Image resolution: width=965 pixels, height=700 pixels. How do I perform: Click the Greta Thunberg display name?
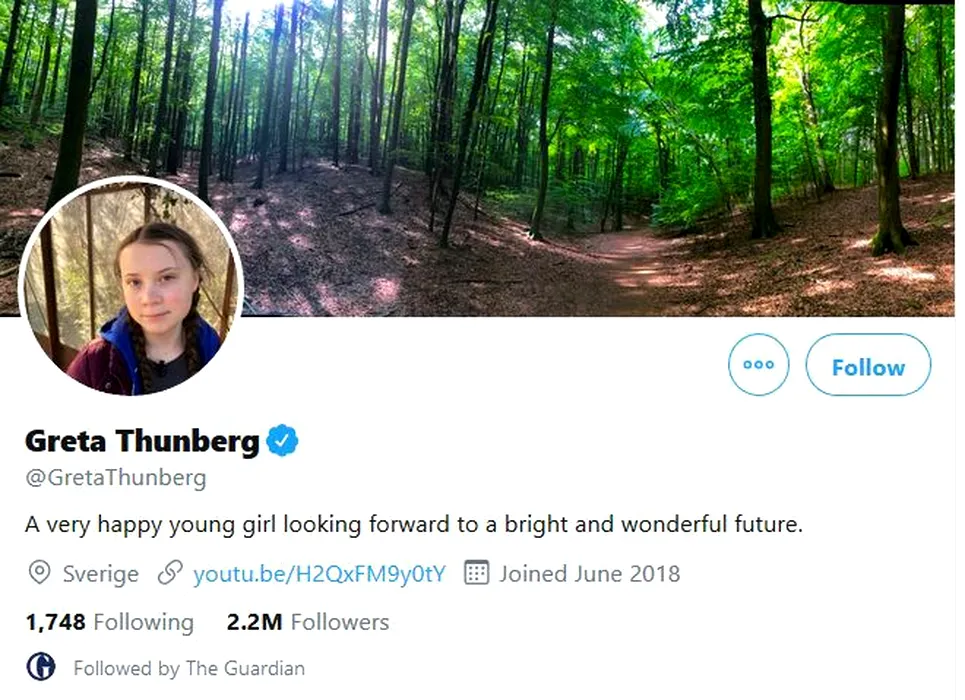[x=142, y=440]
